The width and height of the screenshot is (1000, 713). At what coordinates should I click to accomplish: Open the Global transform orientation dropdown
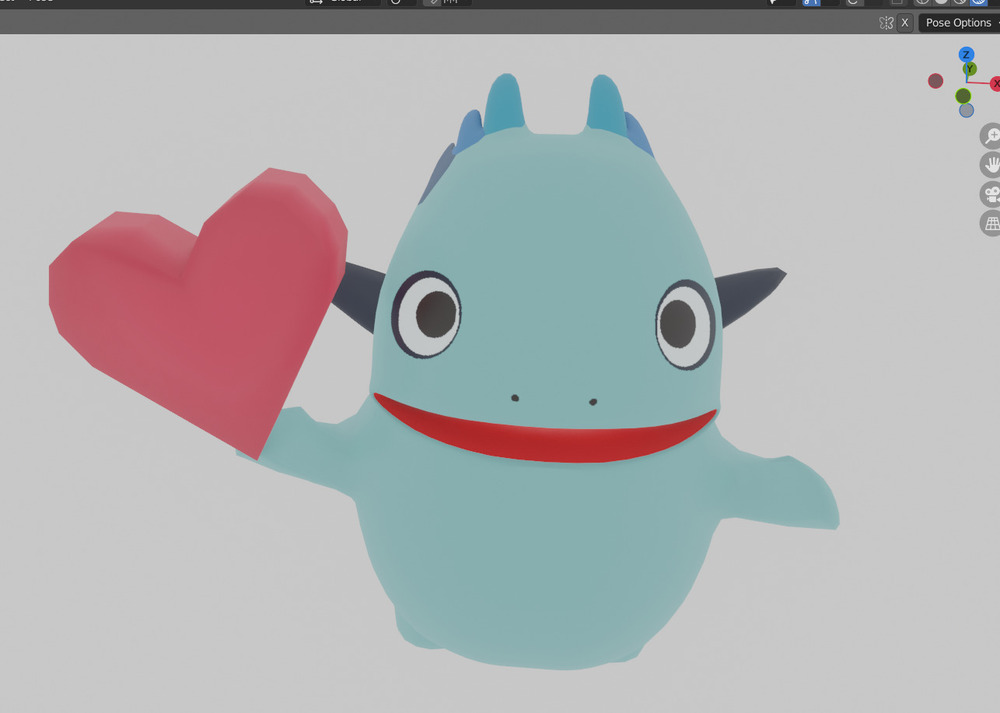click(x=342, y=2)
